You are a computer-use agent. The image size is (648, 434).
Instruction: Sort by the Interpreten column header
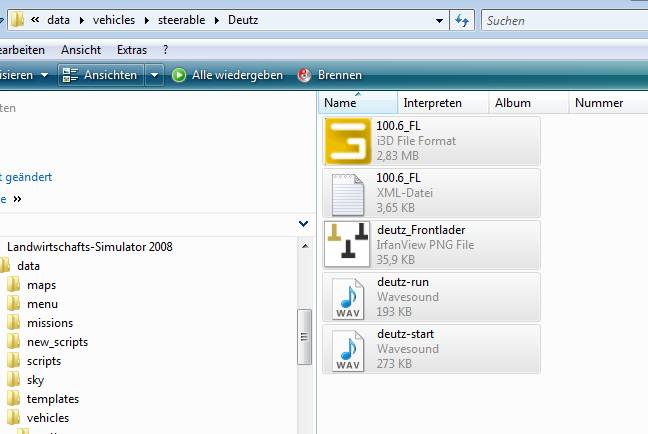tap(443, 103)
